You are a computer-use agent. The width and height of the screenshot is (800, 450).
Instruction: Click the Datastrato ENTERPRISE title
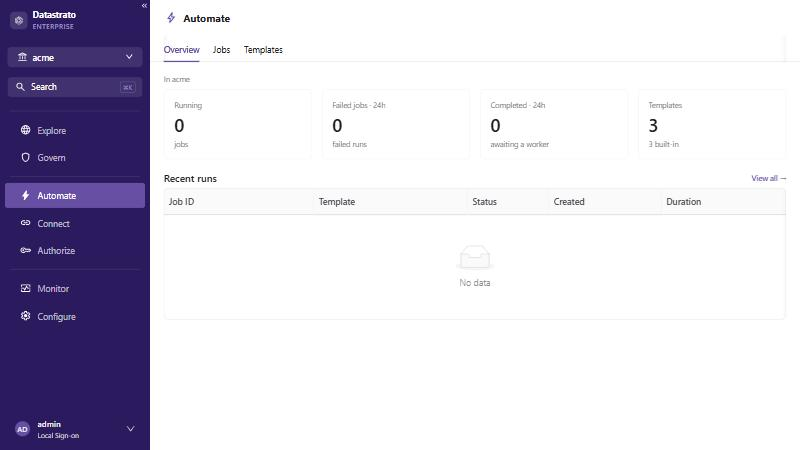(54, 20)
